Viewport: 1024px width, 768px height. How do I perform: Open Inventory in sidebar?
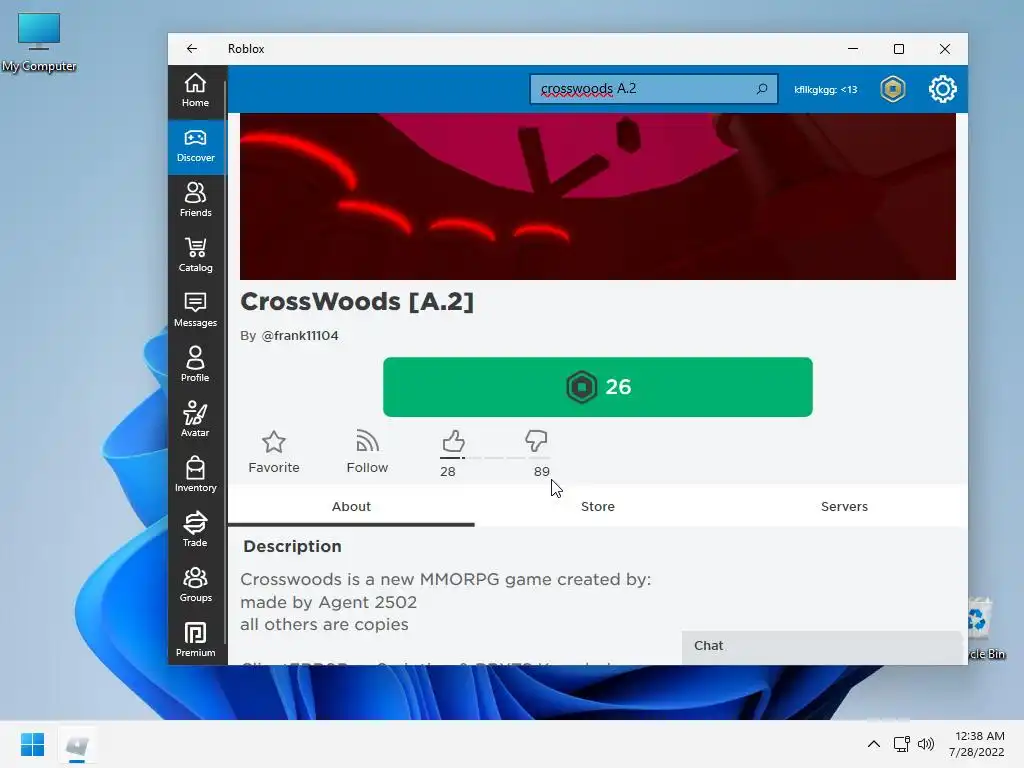tap(195, 475)
